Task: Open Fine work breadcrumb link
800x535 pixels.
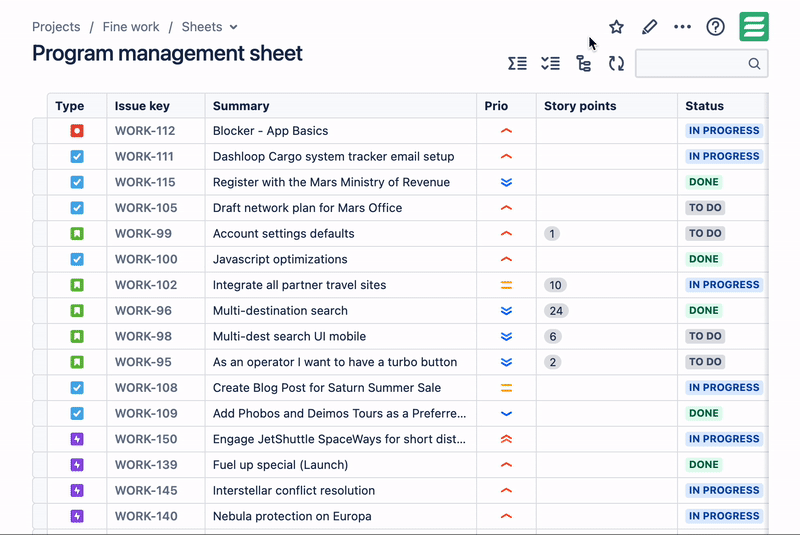Action: point(131,27)
